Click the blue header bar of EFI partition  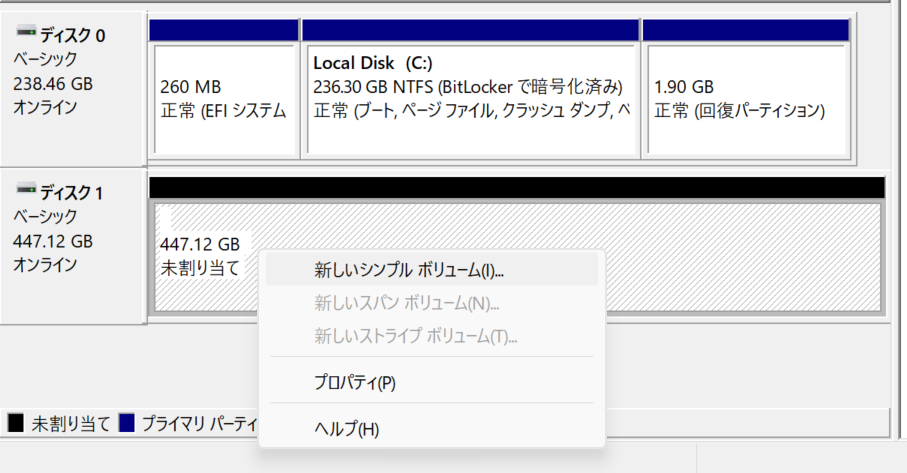224,30
